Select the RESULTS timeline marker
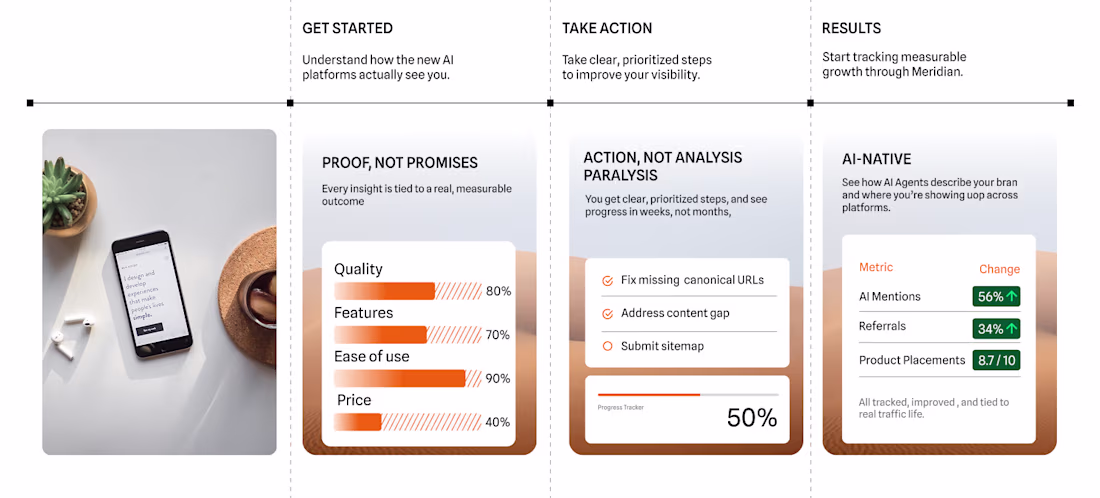Screen dimensions: 1100x498 tap(810, 103)
